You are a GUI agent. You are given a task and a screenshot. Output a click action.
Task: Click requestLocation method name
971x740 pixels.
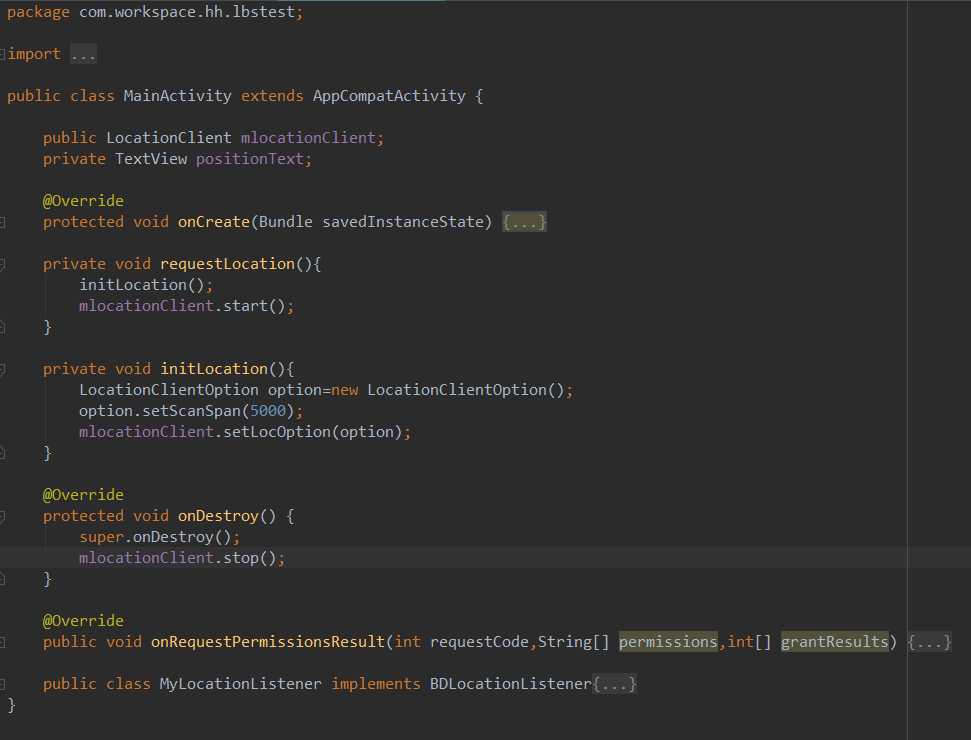[x=227, y=264]
